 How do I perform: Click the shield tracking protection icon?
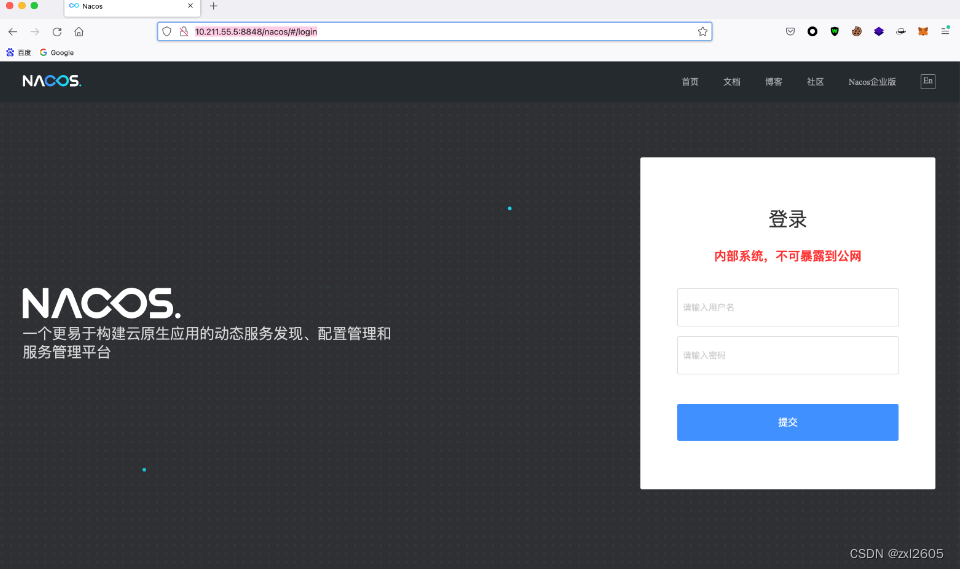pos(167,32)
